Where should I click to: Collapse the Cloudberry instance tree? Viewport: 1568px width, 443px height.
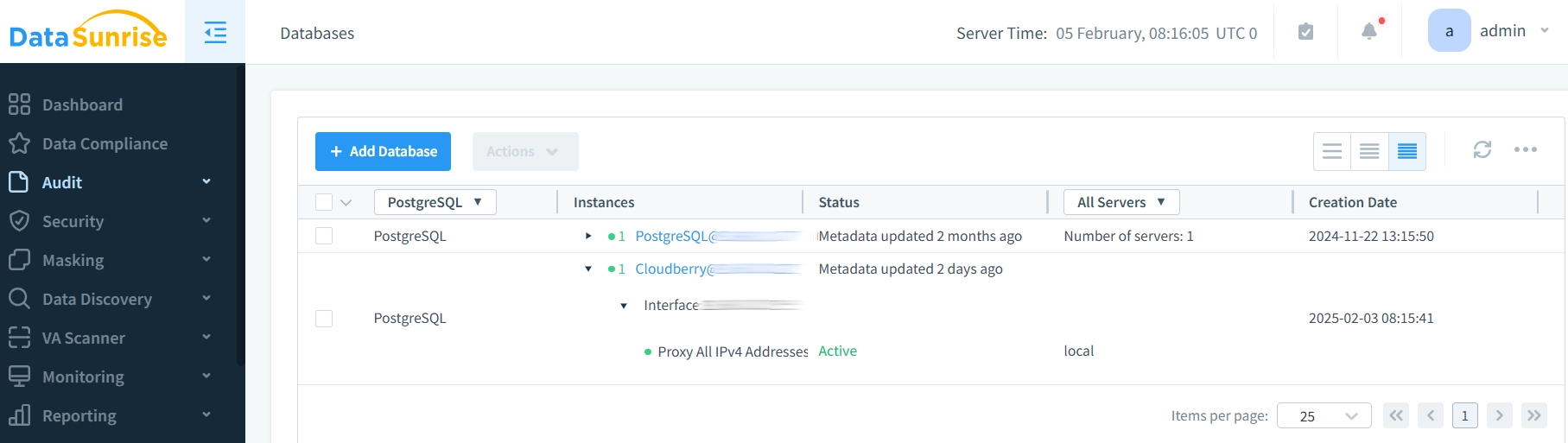coord(588,269)
